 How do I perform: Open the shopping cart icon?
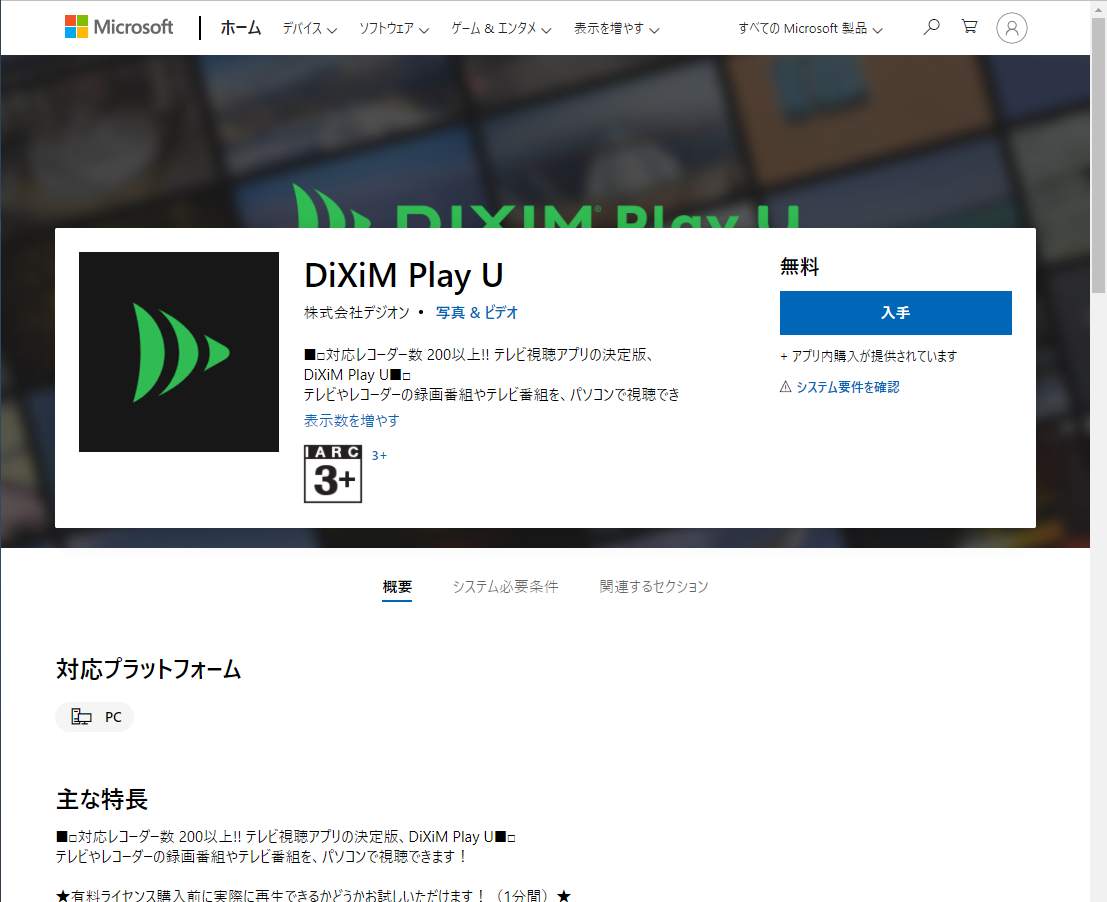pyautogui.click(x=969, y=27)
